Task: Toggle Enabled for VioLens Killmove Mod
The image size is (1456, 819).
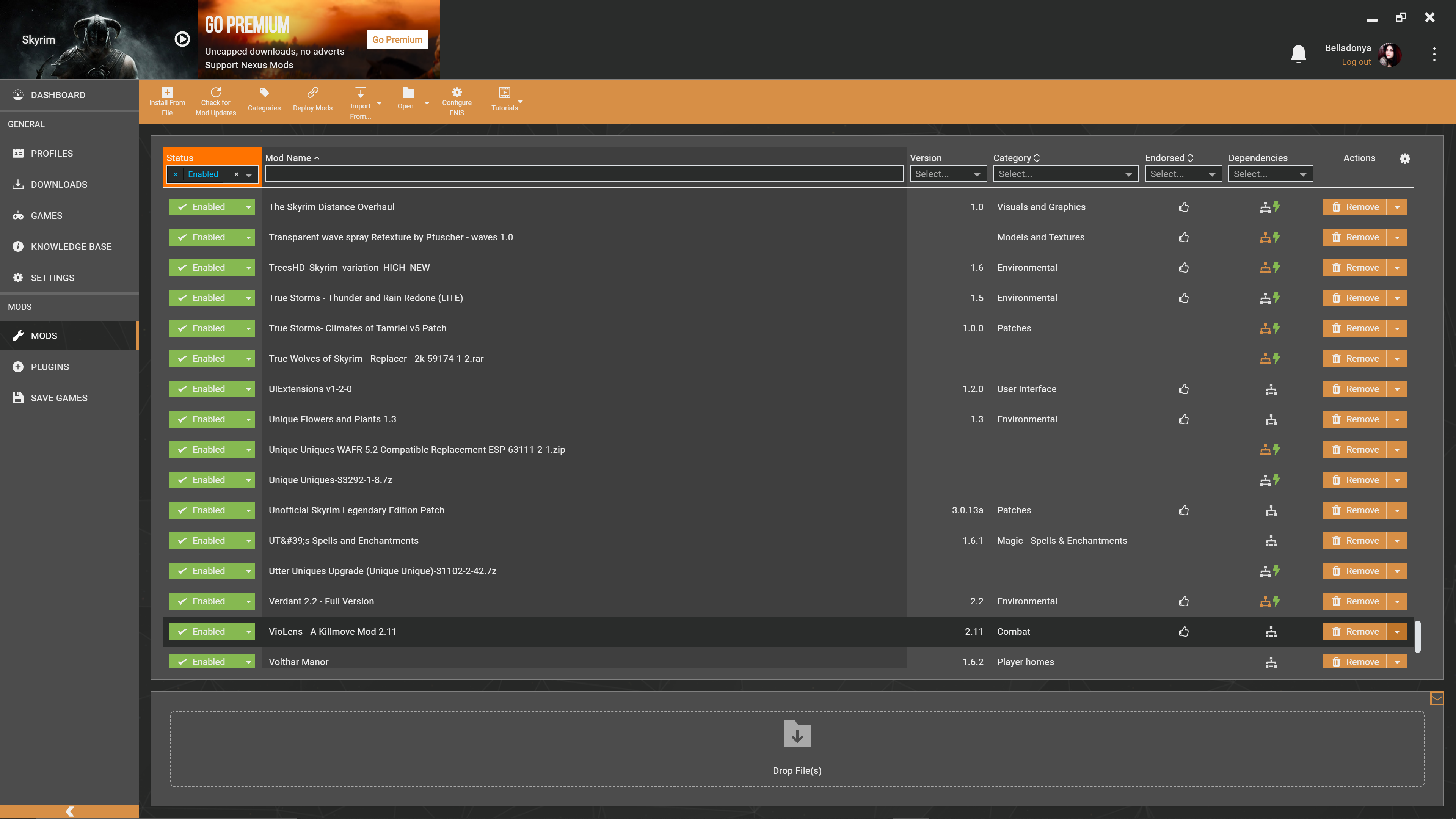Action: click(205, 631)
